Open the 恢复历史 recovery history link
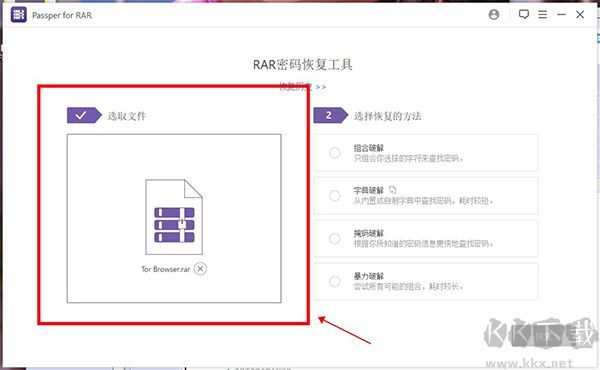 295,86
